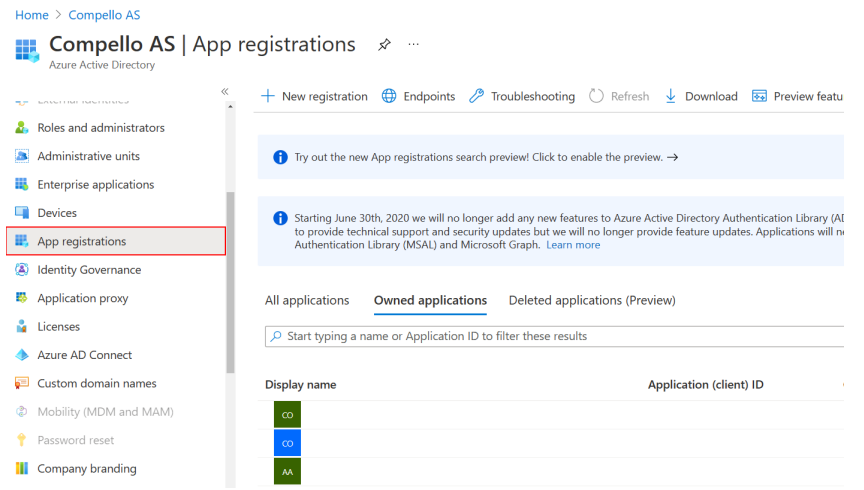This screenshot has height=490, width=864.
Task: Open the first green CO application
Action: point(287,414)
